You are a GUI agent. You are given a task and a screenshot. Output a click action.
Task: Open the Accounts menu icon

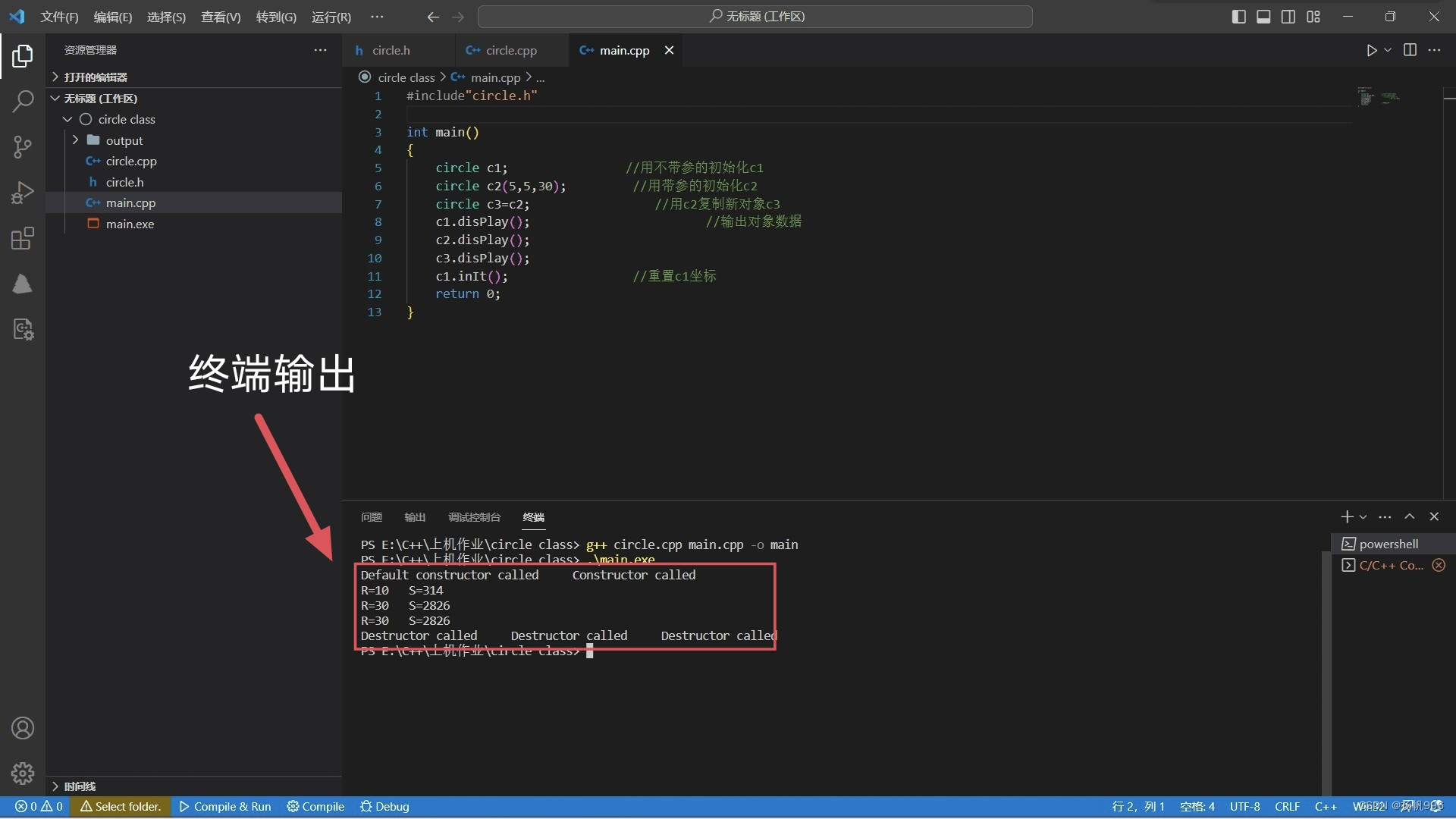click(23, 728)
